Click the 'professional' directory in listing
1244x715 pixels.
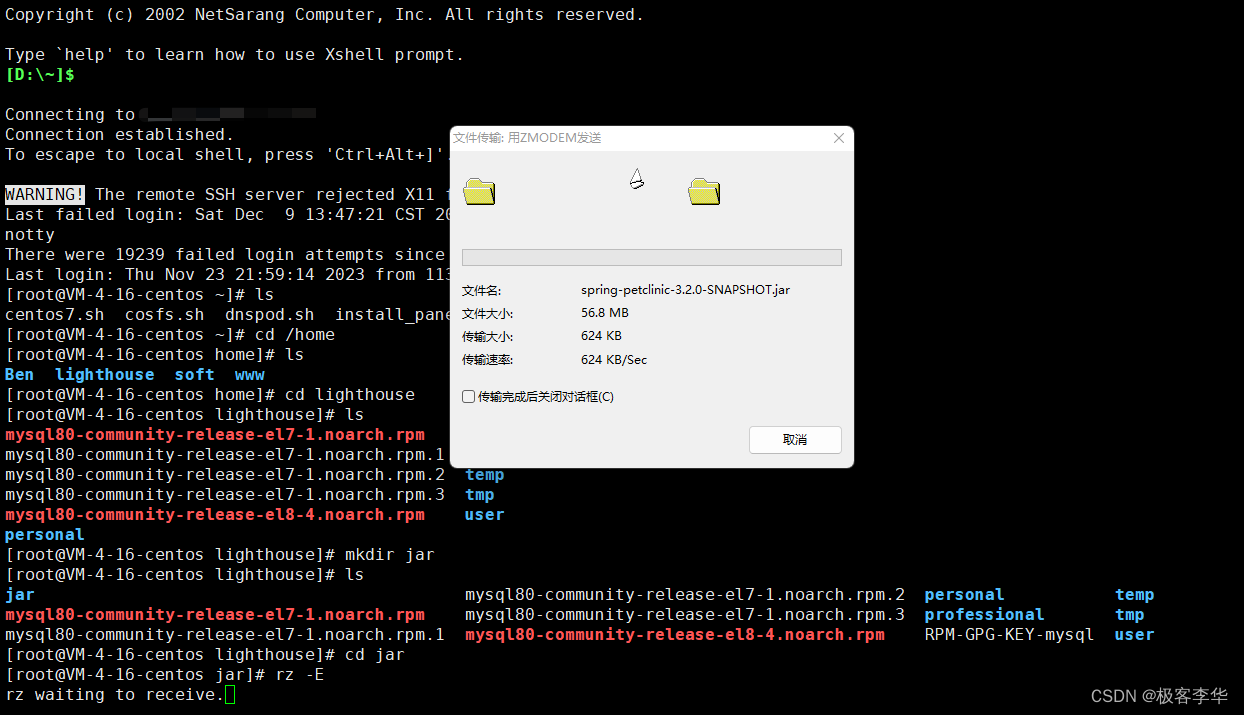pos(984,614)
